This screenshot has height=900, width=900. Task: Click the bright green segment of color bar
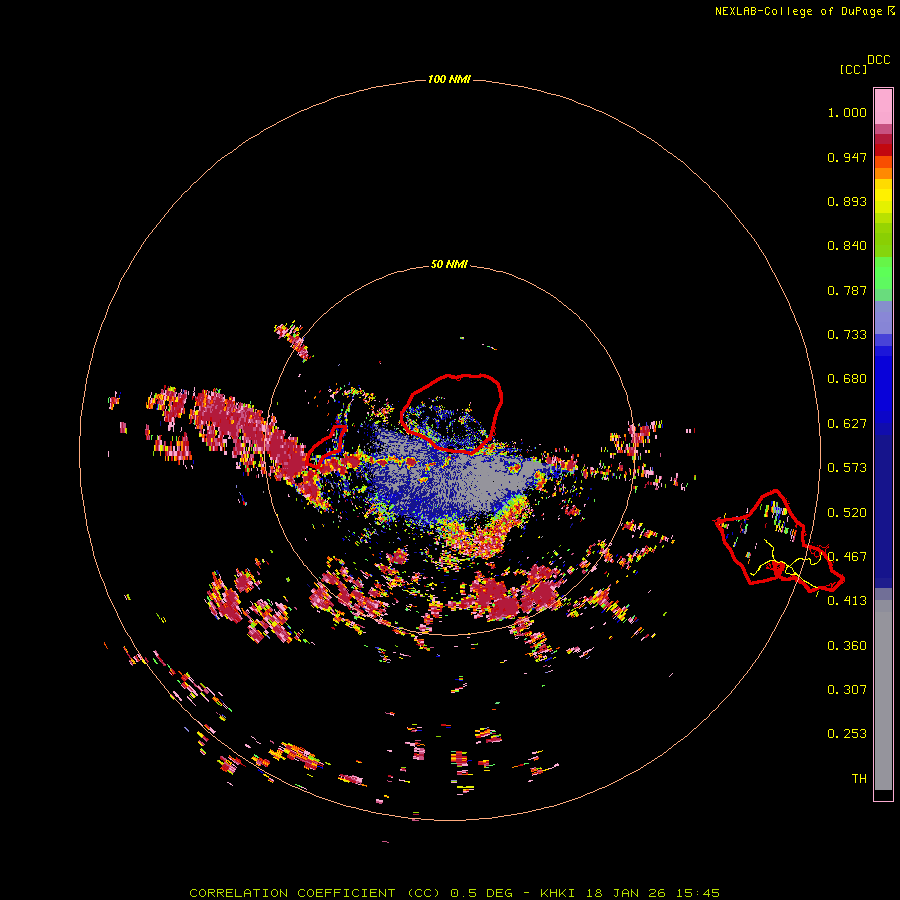[x=883, y=273]
